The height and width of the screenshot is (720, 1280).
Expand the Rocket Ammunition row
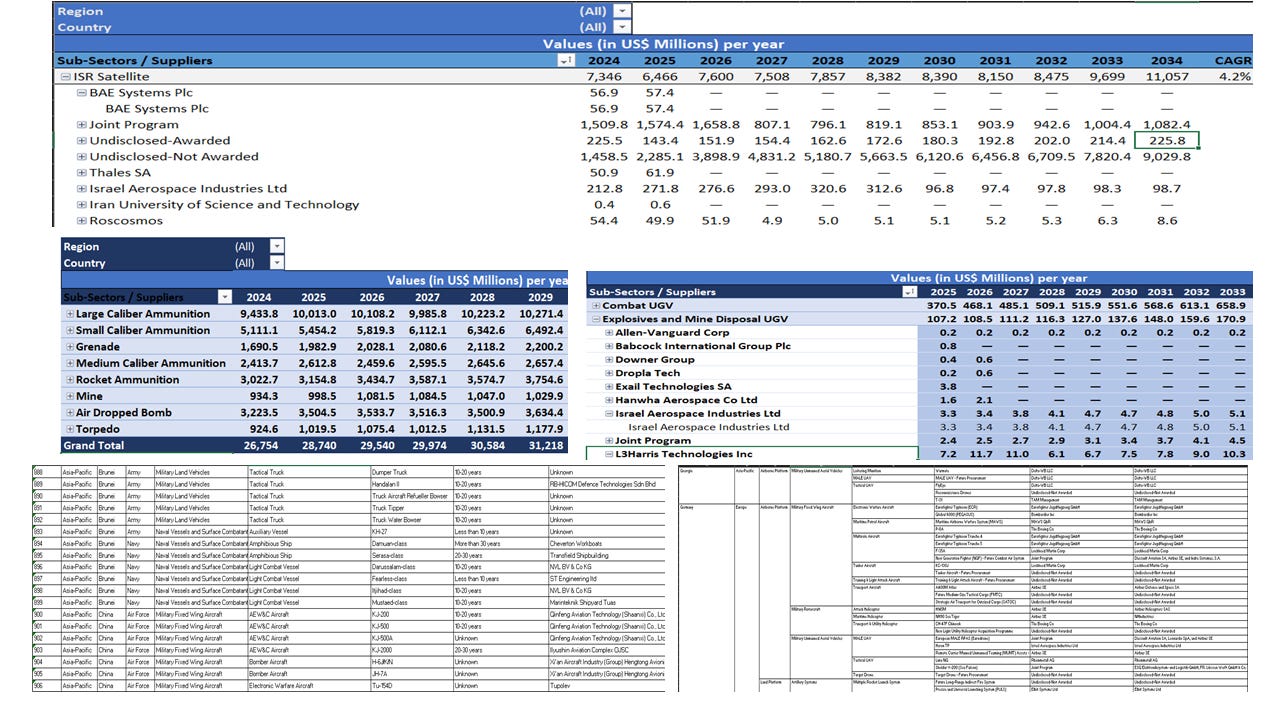(x=70, y=380)
